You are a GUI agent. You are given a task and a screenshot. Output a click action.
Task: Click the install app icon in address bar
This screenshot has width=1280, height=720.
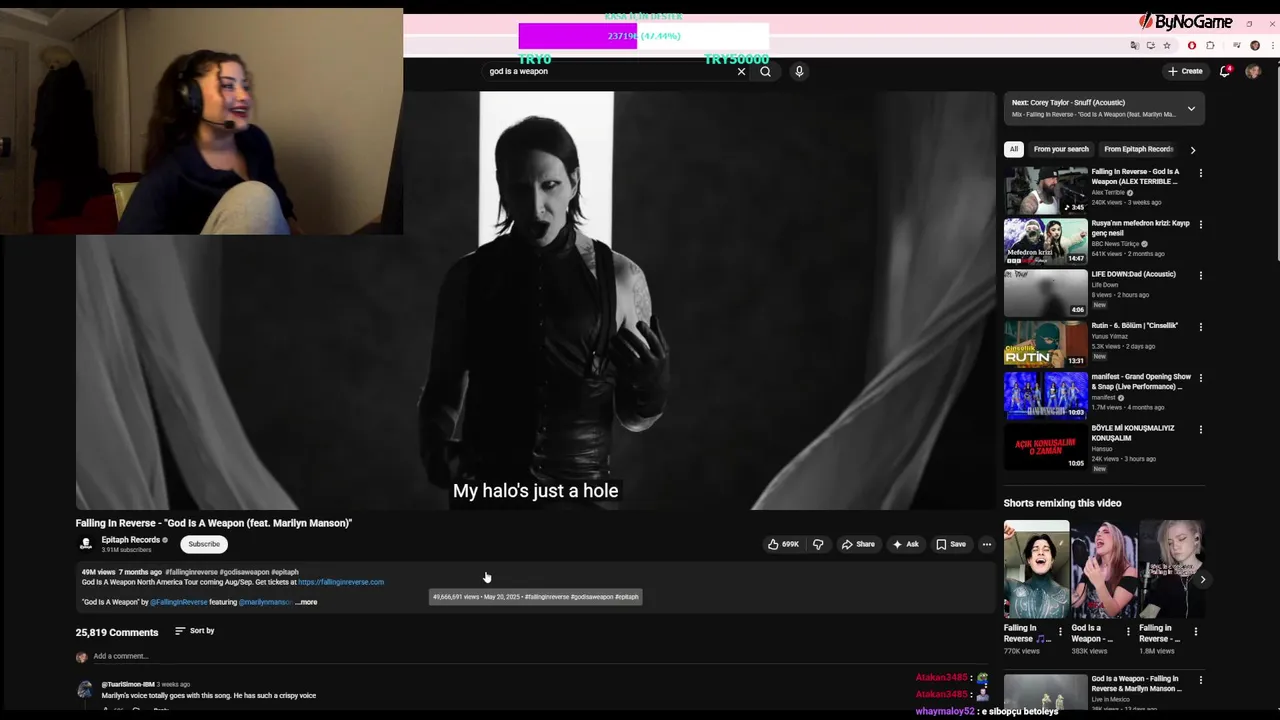point(1150,45)
